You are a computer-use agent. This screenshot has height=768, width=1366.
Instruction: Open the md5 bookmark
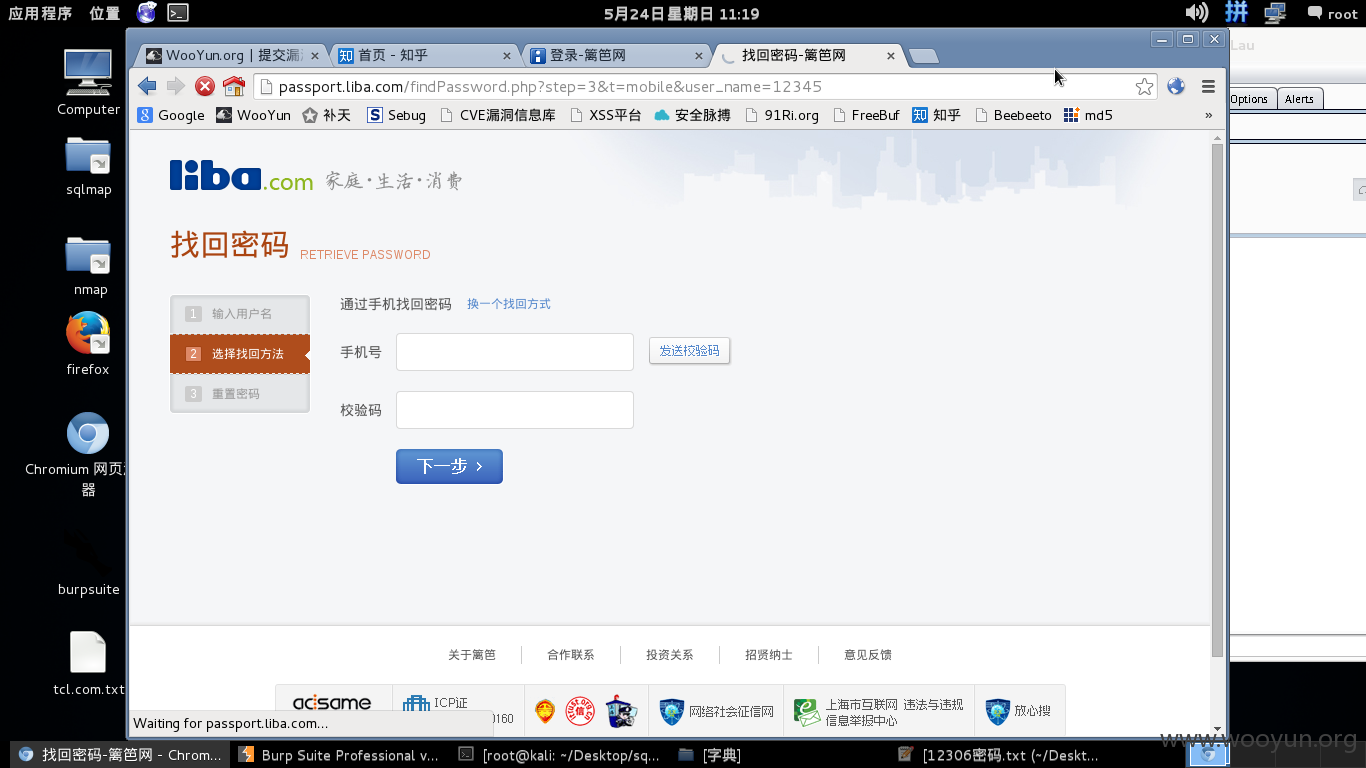[1088, 115]
